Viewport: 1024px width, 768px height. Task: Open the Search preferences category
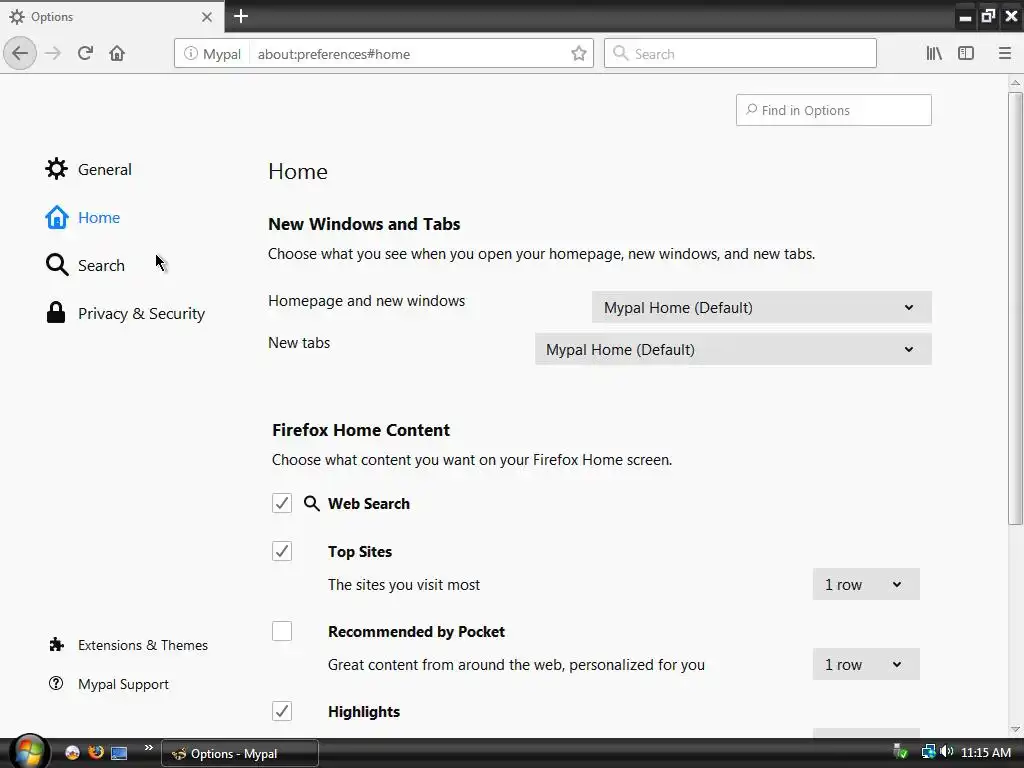pos(85,265)
